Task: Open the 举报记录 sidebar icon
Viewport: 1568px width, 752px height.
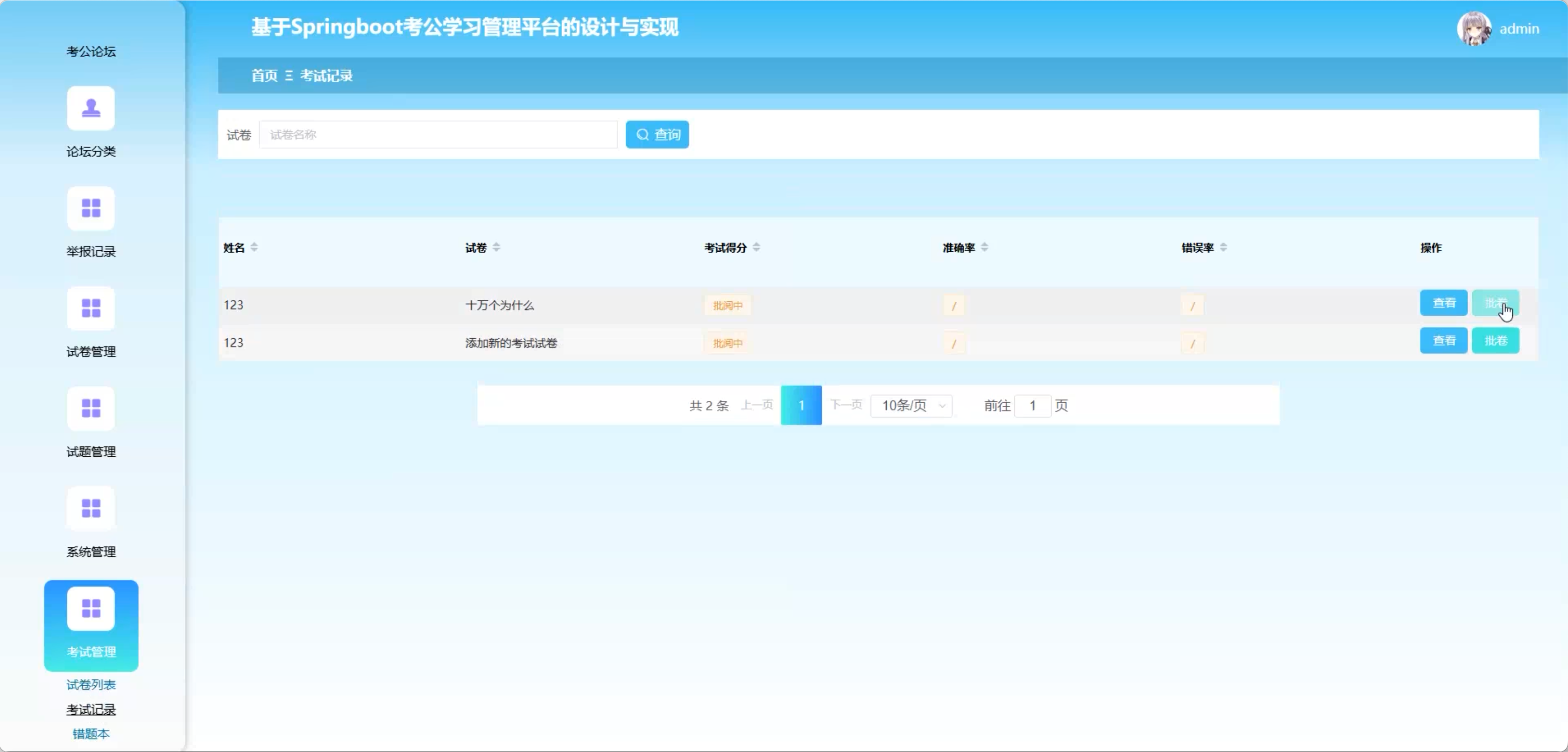Action: click(91, 208)
